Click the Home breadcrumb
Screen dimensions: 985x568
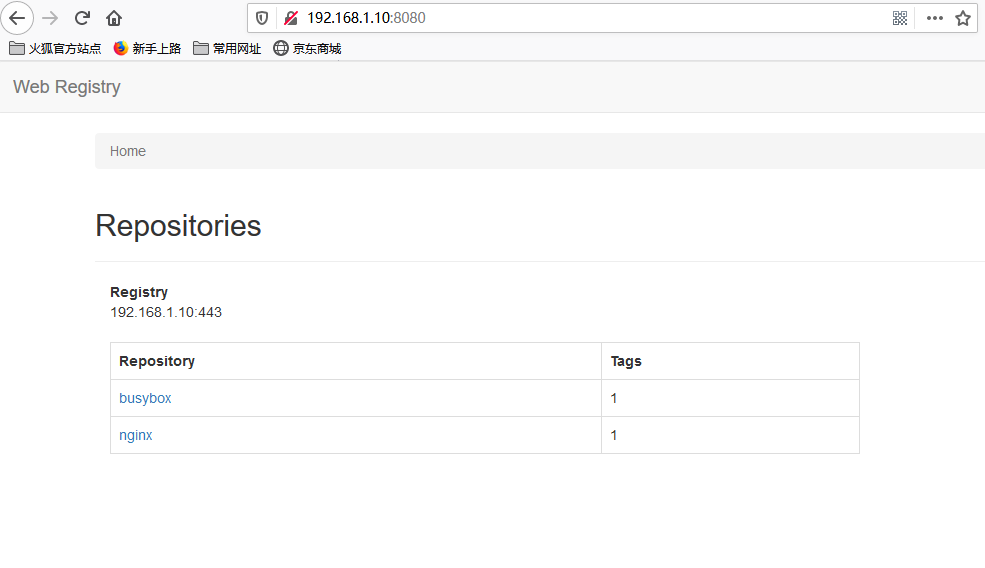[x=128, y=151]
